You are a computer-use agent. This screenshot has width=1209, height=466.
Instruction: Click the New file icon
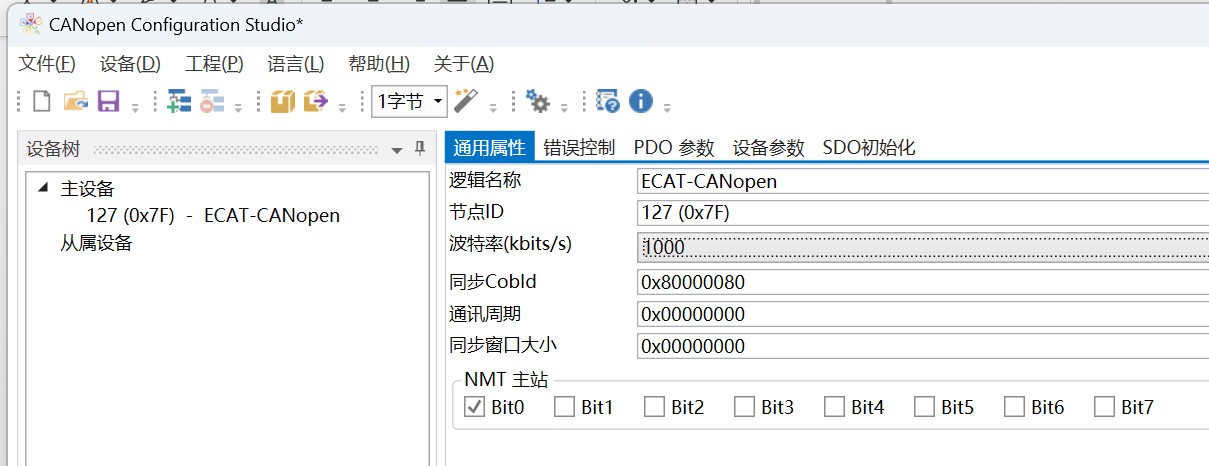tap(42, 101)
